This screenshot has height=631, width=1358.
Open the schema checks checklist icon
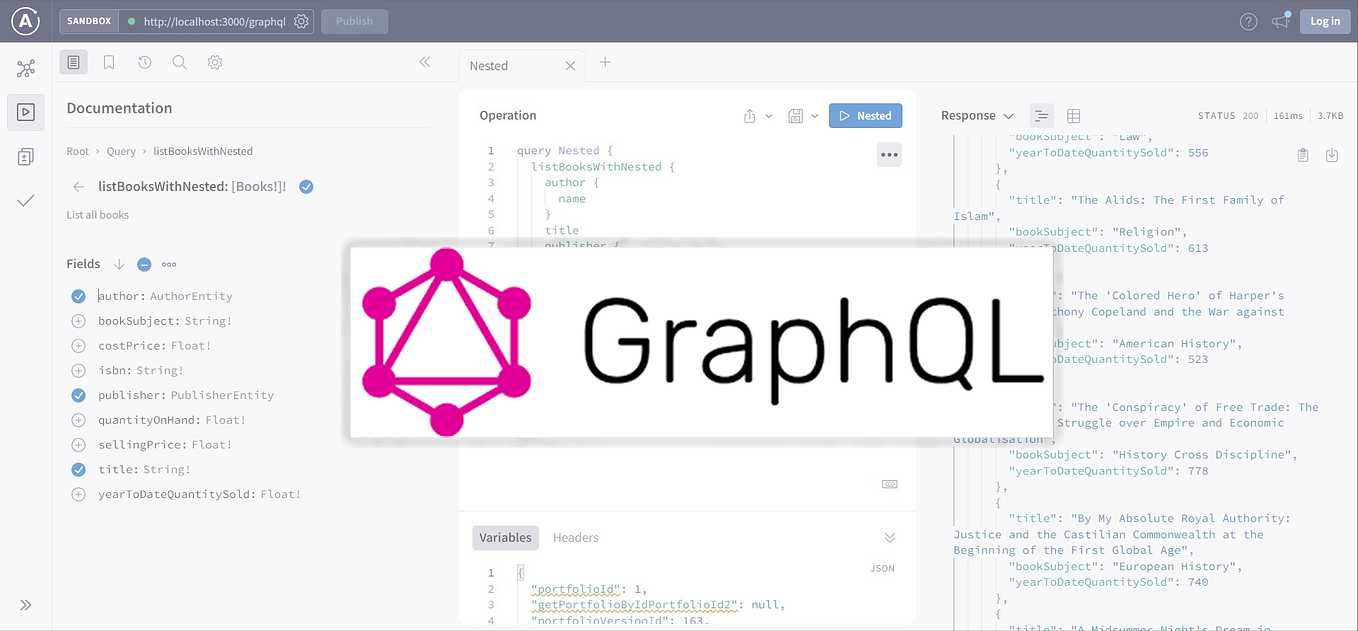(26, 200)
